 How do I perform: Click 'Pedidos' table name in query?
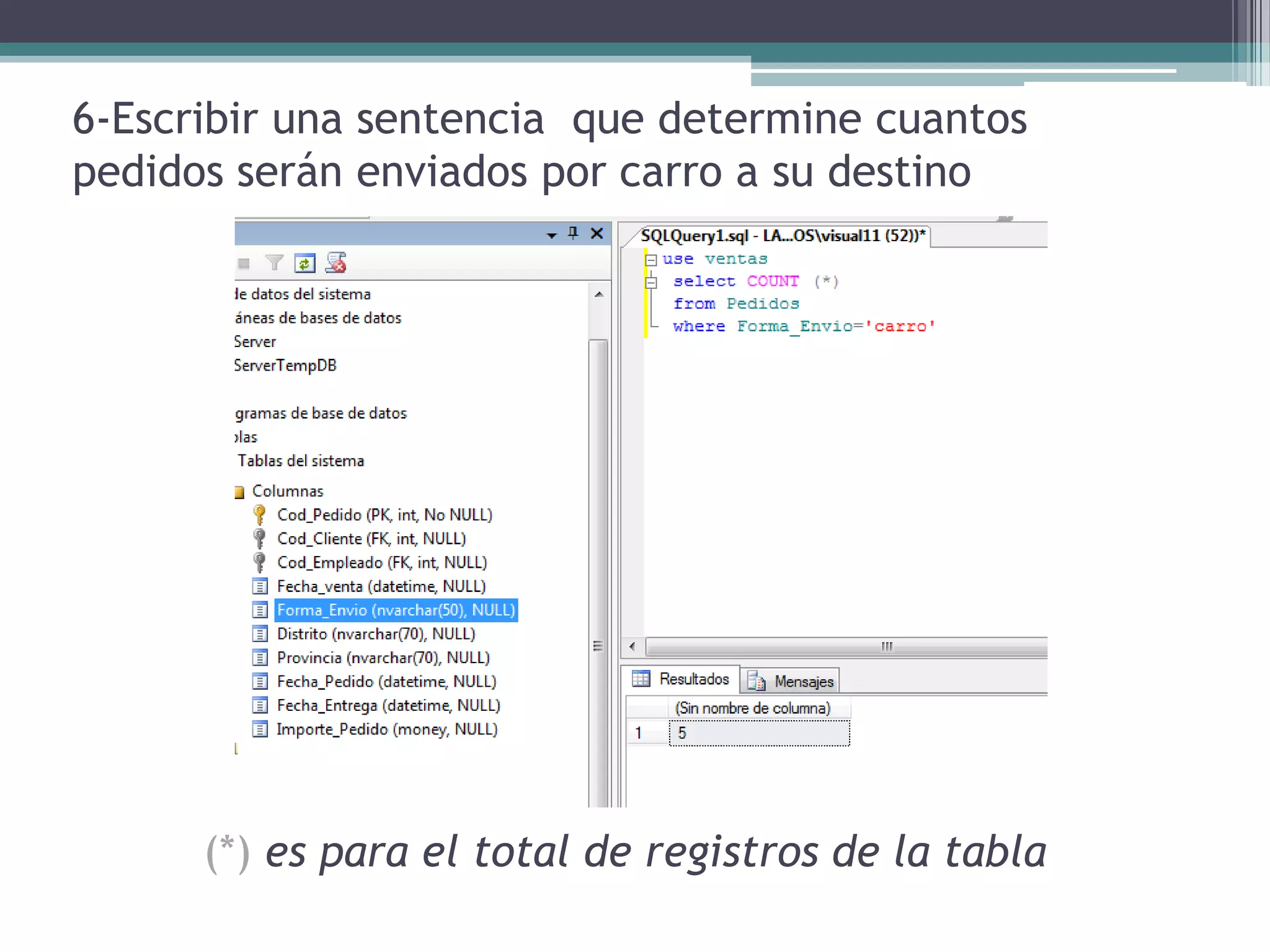click(x=763, y=304)
